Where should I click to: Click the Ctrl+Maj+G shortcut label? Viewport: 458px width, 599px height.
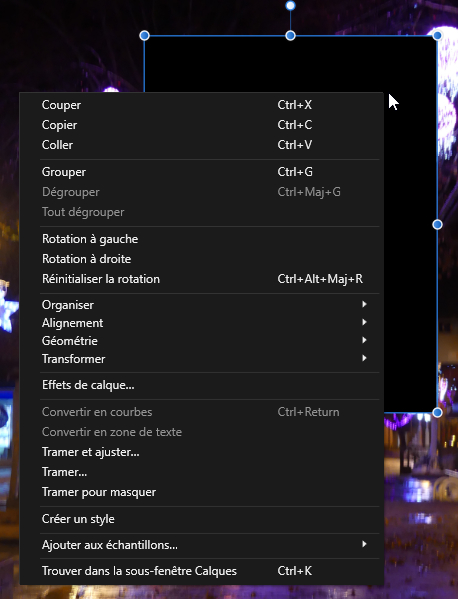[309, 192]
